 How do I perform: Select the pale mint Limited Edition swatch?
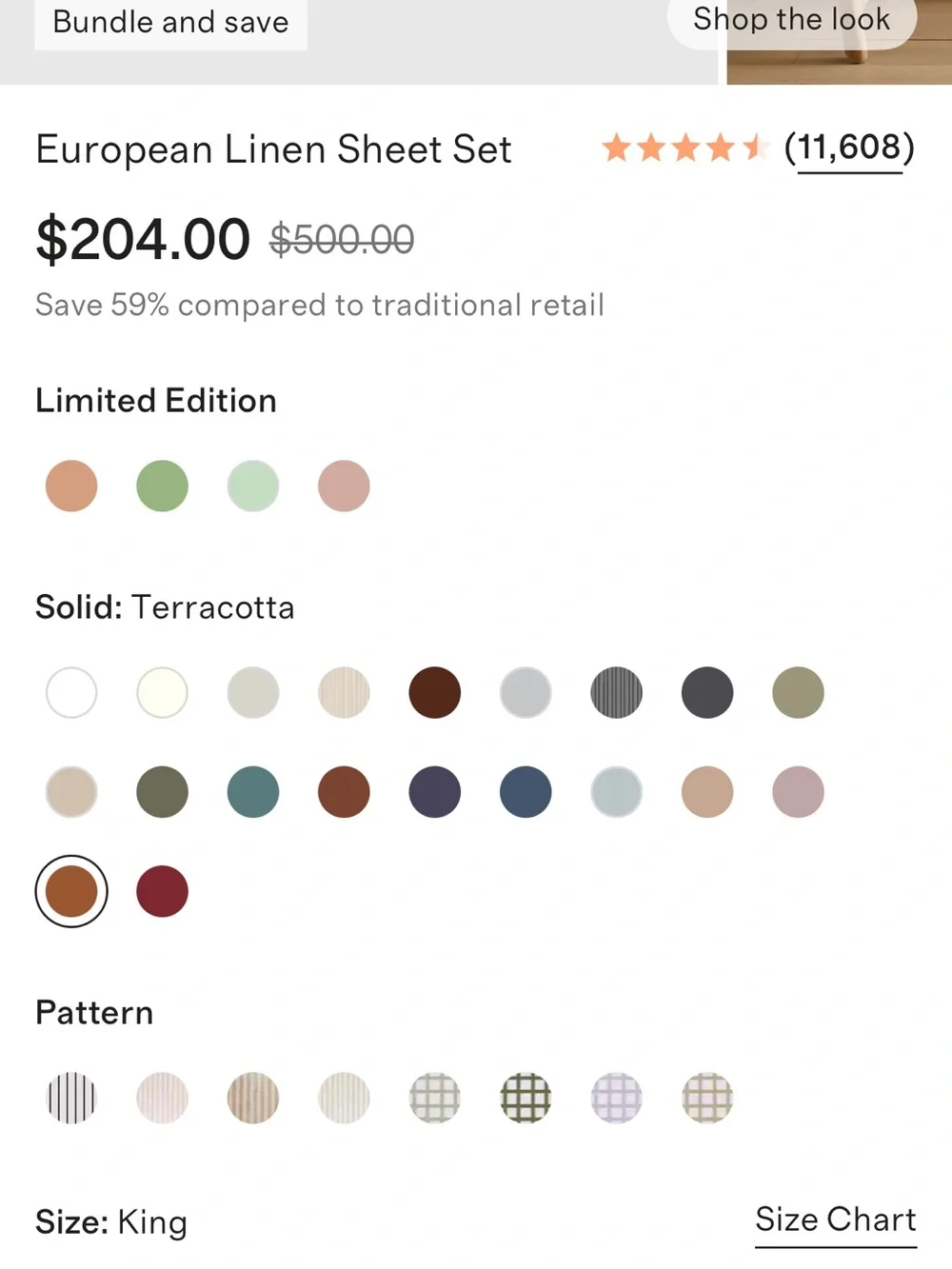tap(253, 486)
